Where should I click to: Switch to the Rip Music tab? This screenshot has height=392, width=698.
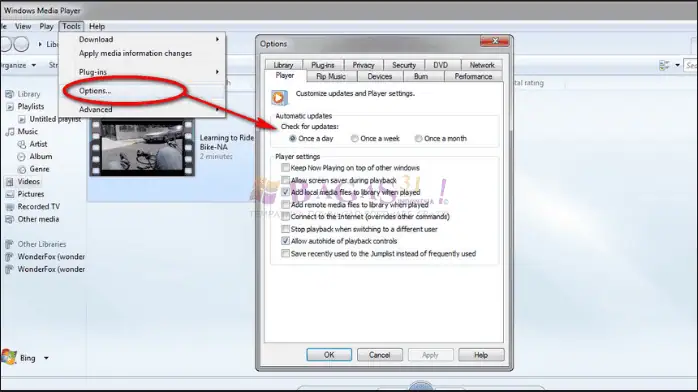click(x=331, y=77)
